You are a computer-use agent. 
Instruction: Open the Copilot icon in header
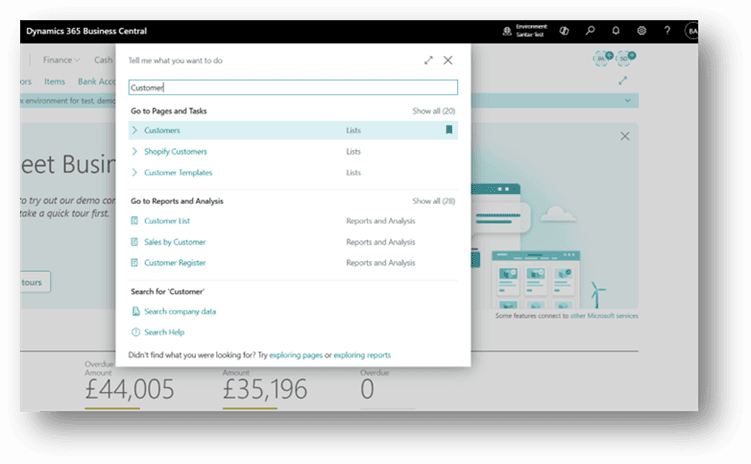tap(565, 31)
